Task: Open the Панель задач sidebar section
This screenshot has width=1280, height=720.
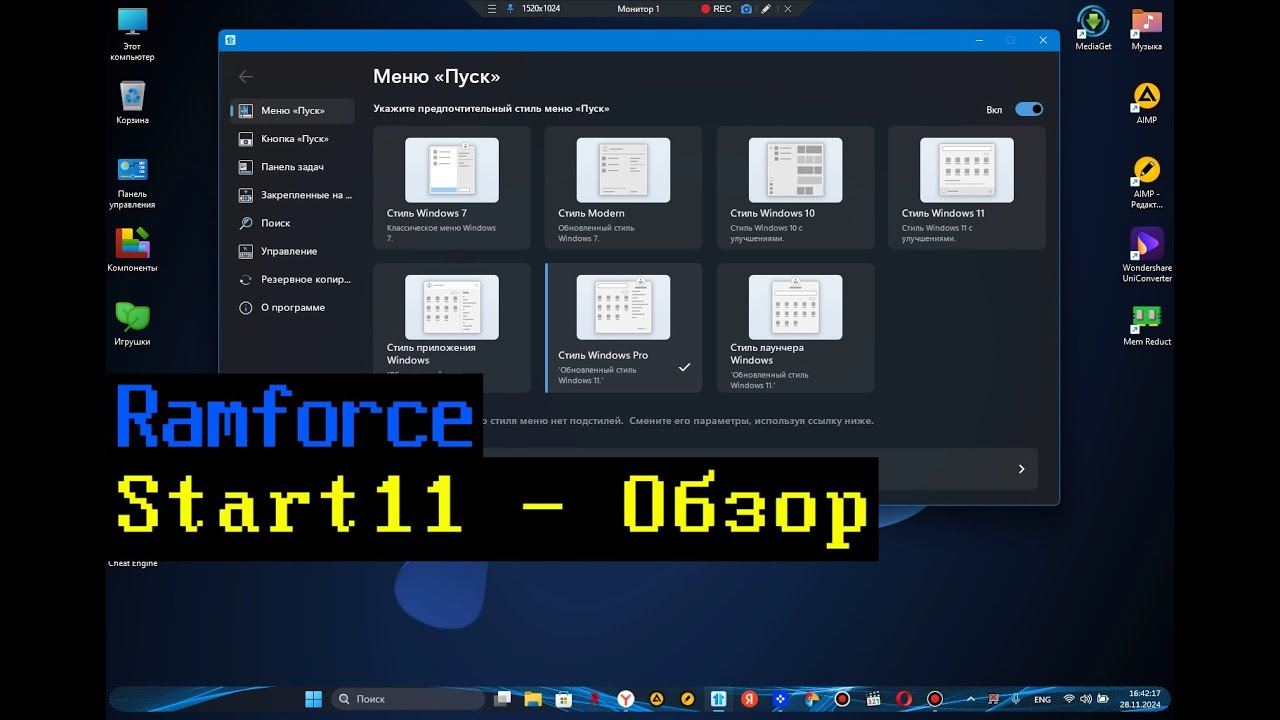Action: pos(292,167)
